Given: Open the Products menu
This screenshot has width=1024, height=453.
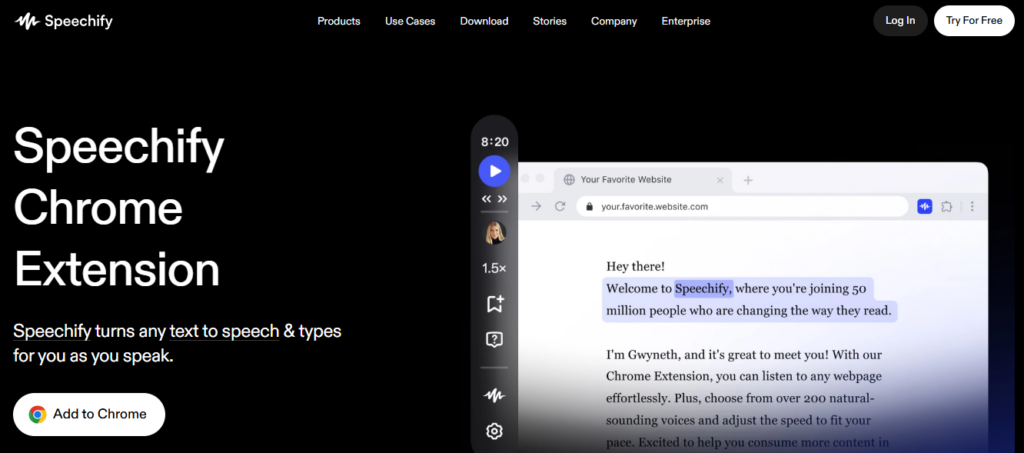Looking at the screenshot, I should (x=338, y=21).
